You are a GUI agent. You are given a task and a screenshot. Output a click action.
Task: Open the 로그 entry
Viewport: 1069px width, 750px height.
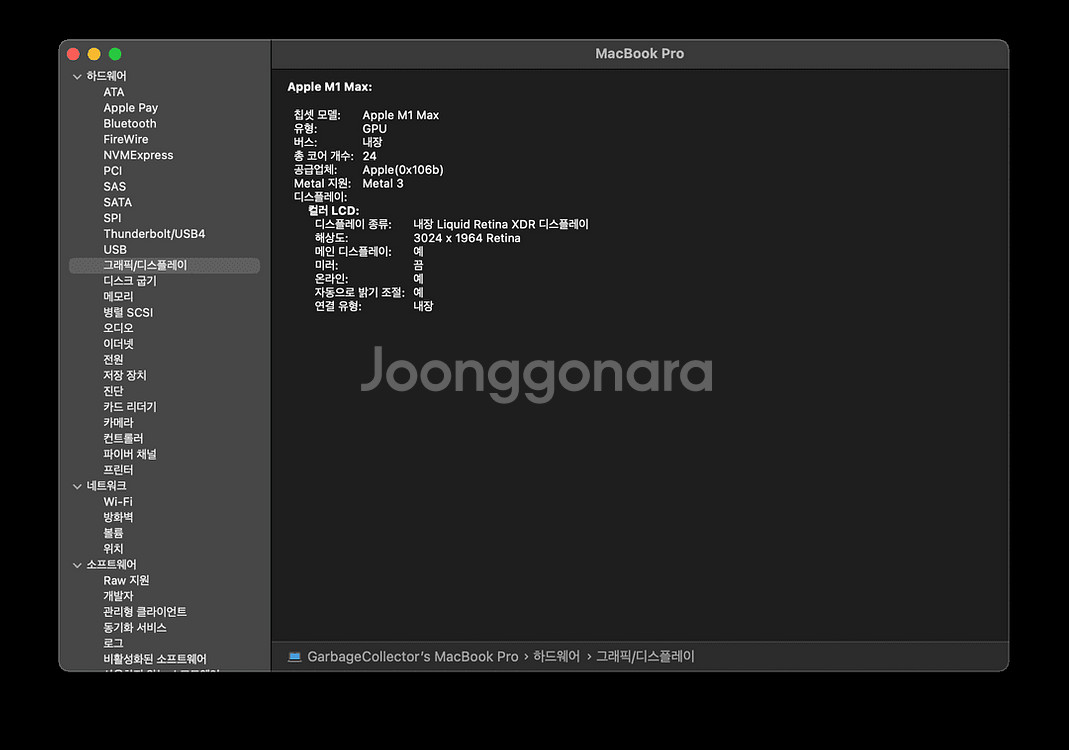coord(113,643)
